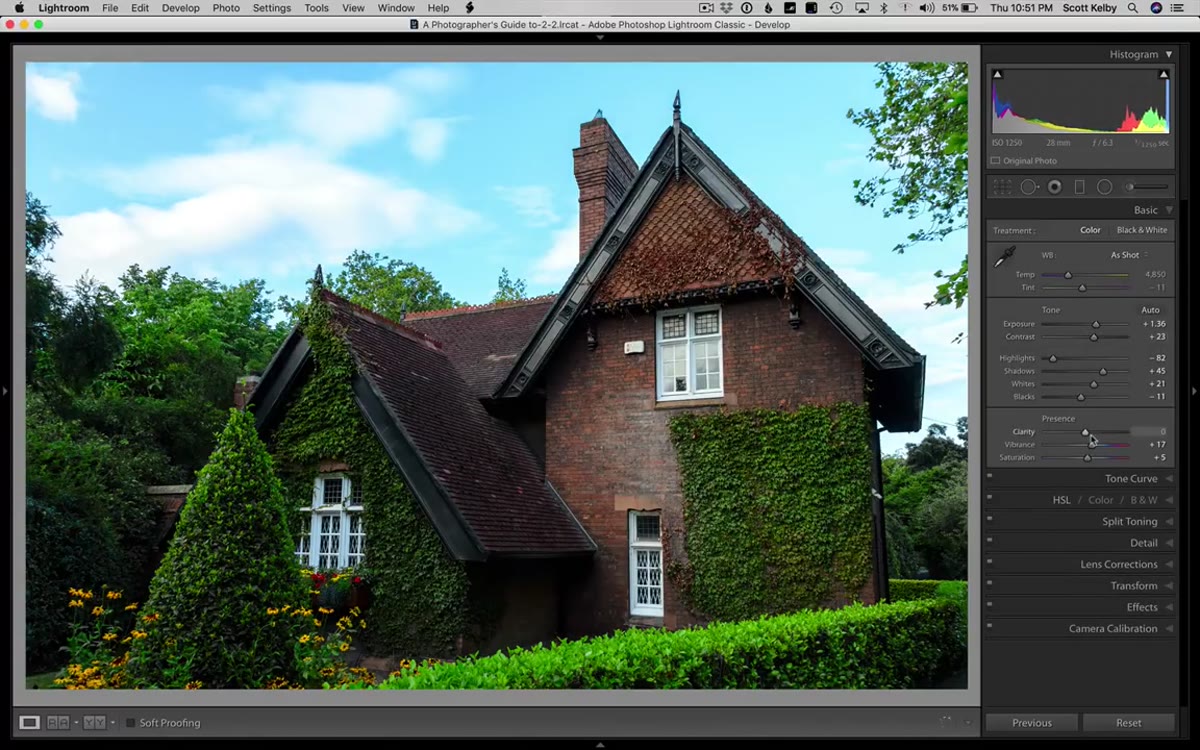The height and width of the screenshot is (750, 1200).
Task: Show the left panel via edge arrow
Action: (x=5, y=391)
